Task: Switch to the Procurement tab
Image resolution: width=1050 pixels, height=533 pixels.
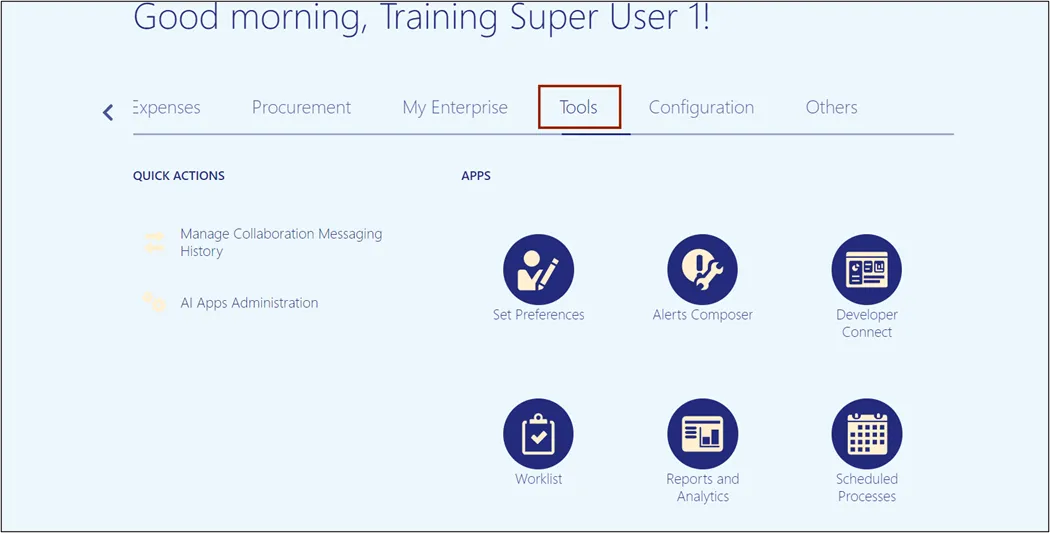Action: pyautogui.click(x=301, y=108)
